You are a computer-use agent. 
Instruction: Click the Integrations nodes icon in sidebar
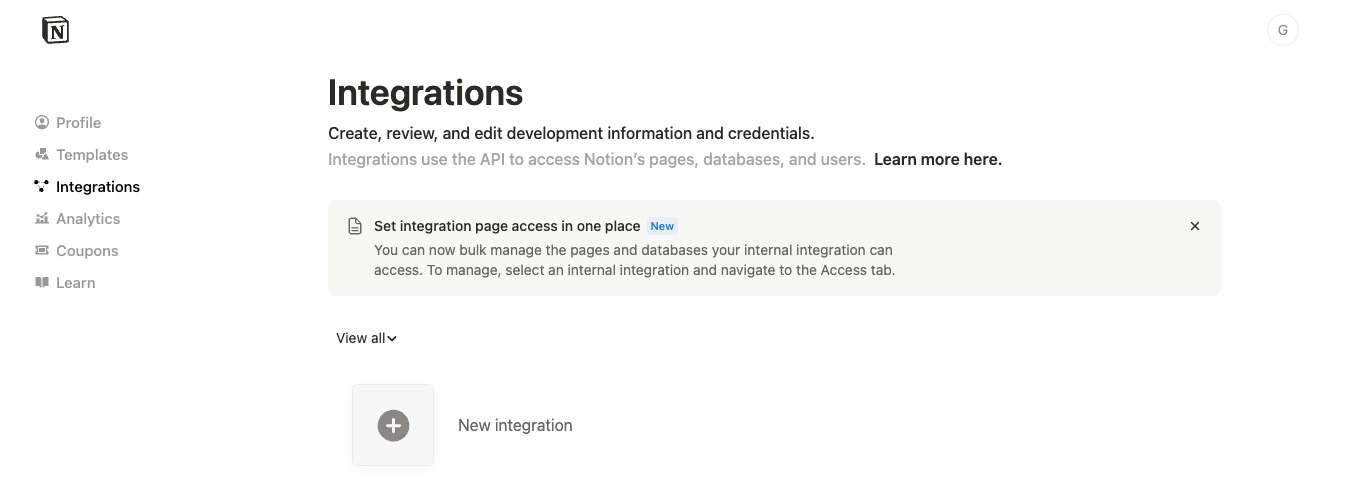(x=42, y=186)
